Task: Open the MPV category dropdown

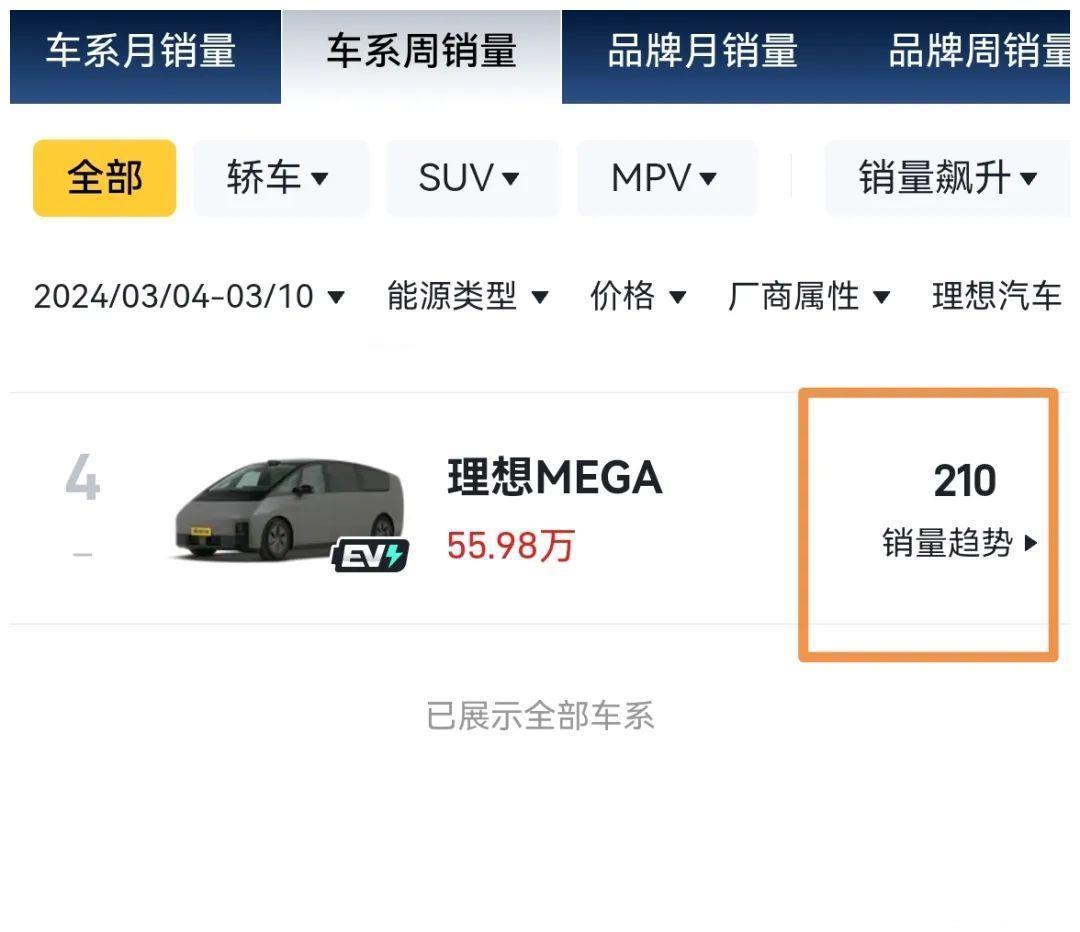Action: [x=665, y=178]
